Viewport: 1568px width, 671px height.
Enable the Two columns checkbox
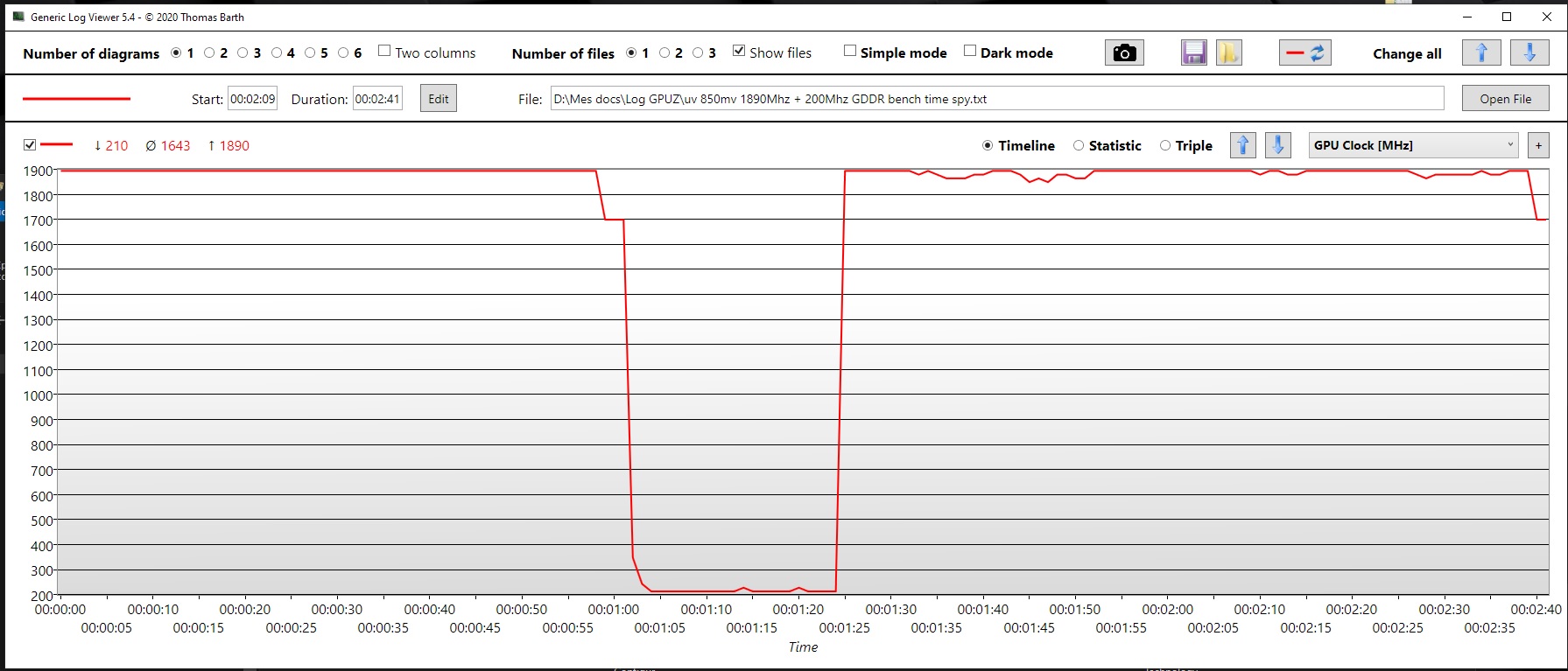[384, 51]
